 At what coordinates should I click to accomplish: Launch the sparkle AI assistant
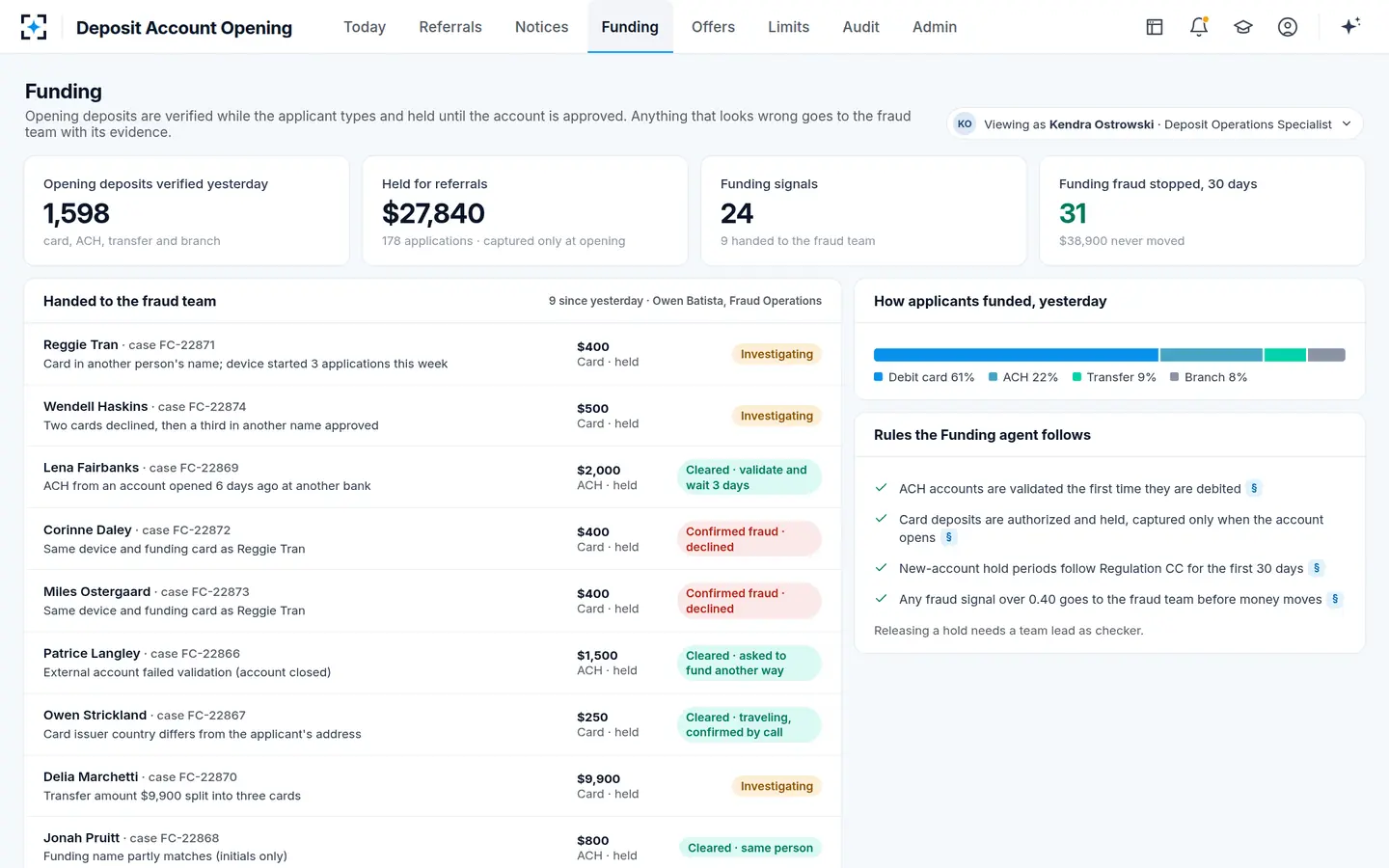point(1350,27)
